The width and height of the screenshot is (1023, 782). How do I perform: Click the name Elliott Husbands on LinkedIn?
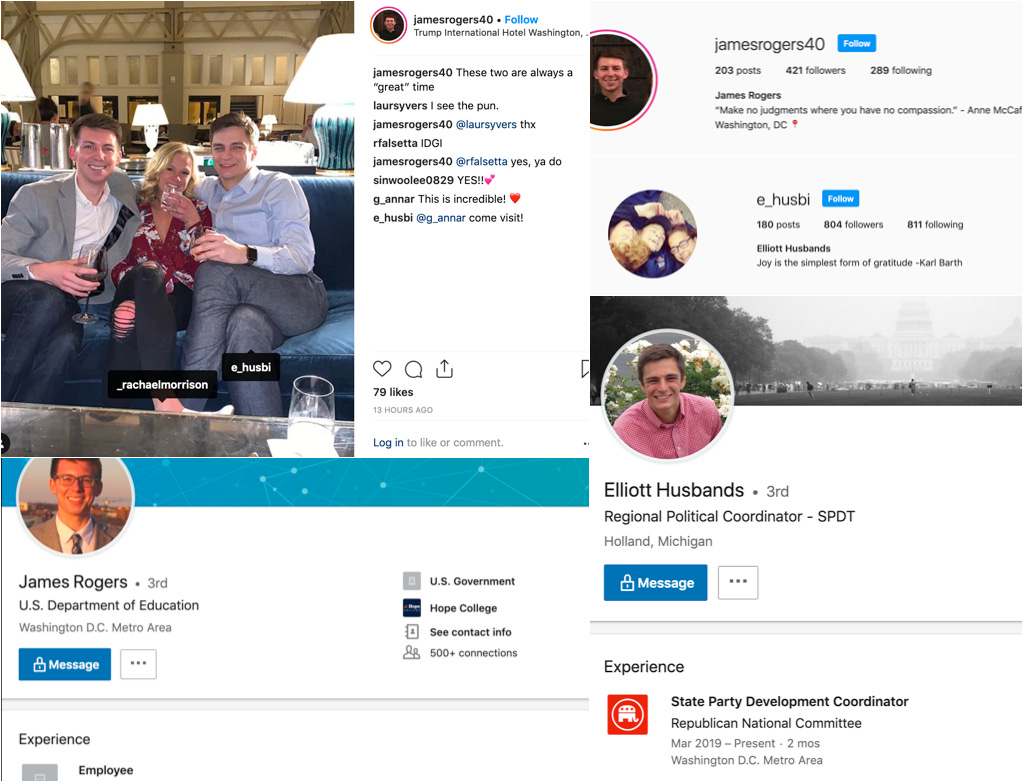674,490
